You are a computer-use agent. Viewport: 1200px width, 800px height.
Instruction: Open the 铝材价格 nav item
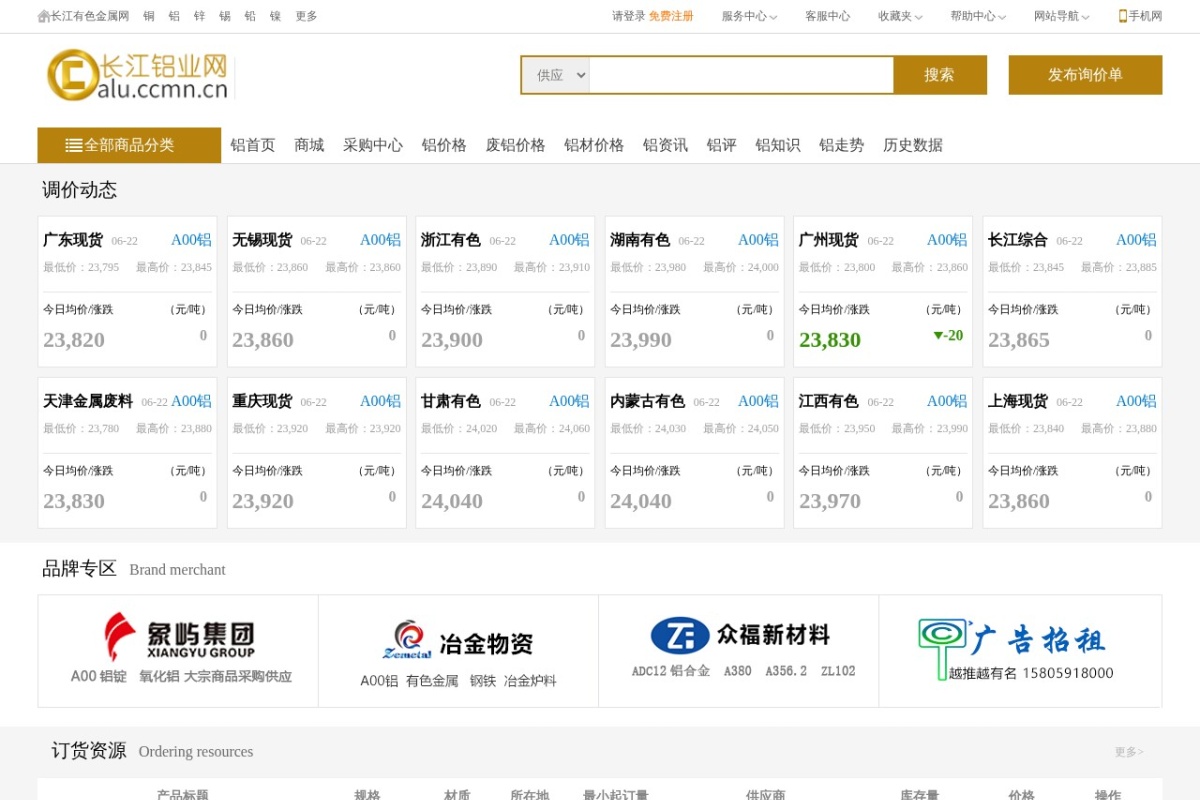594,145
